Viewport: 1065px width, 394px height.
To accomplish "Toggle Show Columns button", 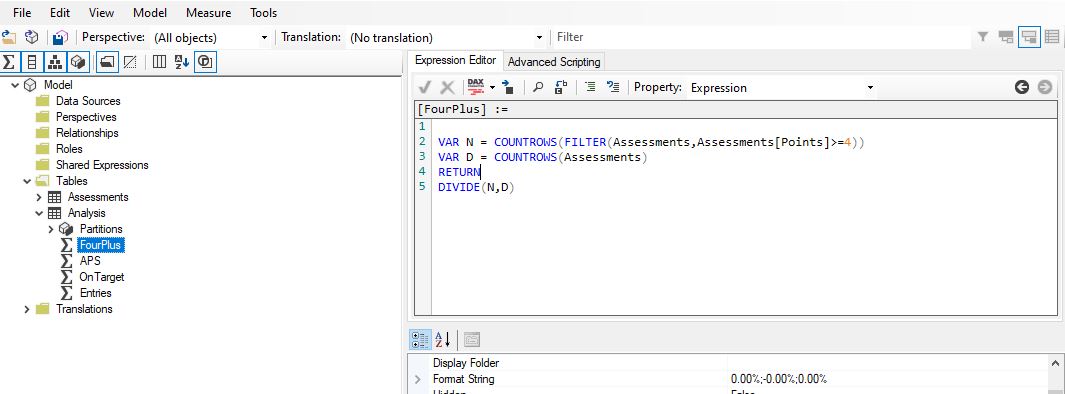I will [31, 62].
